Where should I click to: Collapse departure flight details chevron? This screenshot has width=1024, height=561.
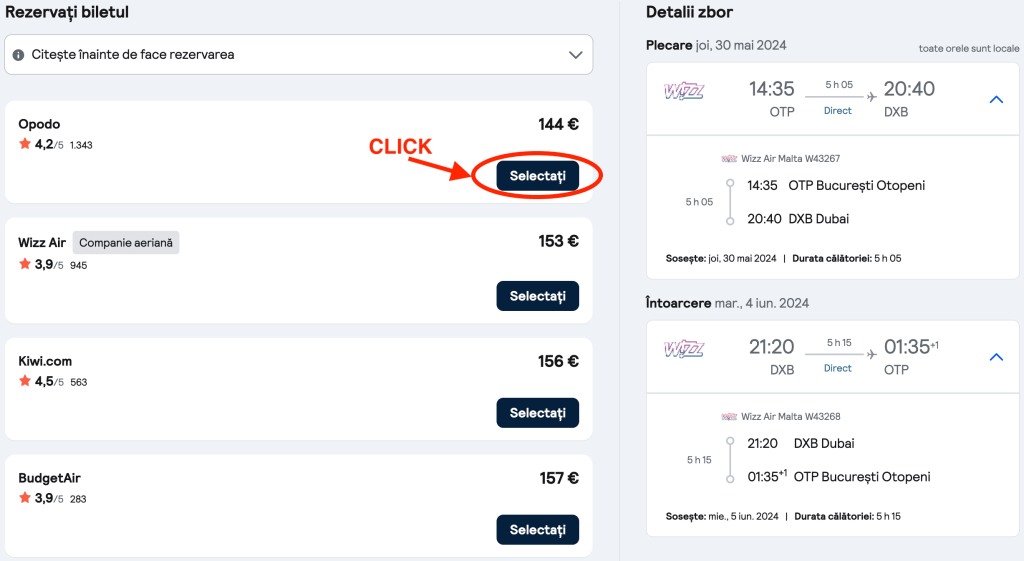tap(996, 99)
